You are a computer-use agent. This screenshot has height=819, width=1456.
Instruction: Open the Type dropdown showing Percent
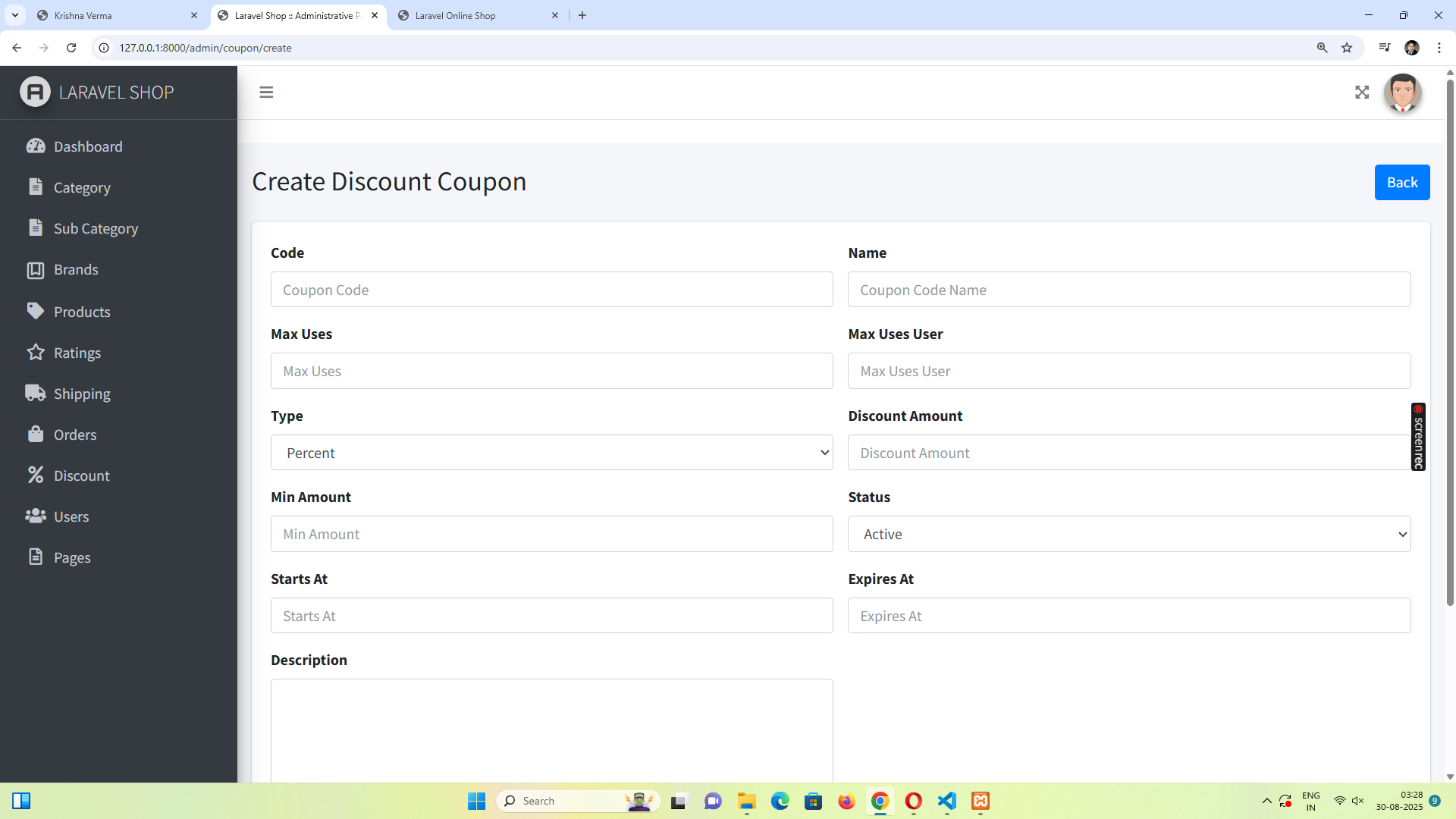click(x=551, y=453)
